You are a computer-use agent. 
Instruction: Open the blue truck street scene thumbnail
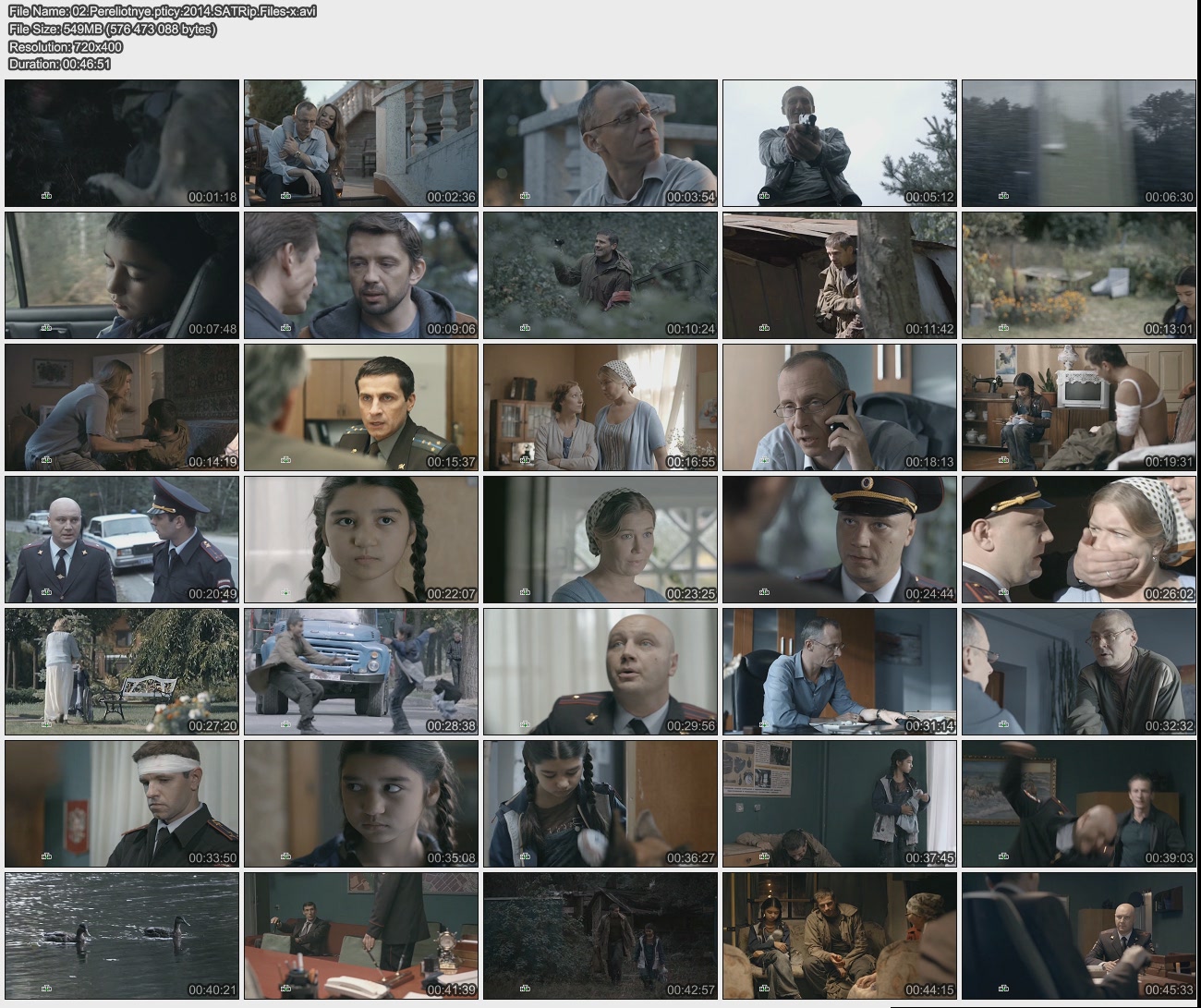[x=360, y=671]
